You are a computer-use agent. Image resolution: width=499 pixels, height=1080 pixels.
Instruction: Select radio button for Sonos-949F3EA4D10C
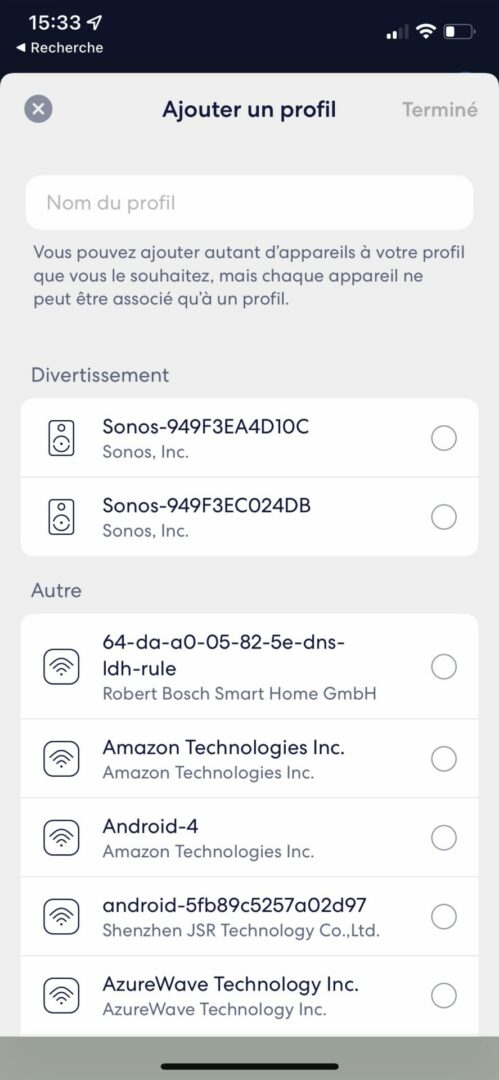444,437
